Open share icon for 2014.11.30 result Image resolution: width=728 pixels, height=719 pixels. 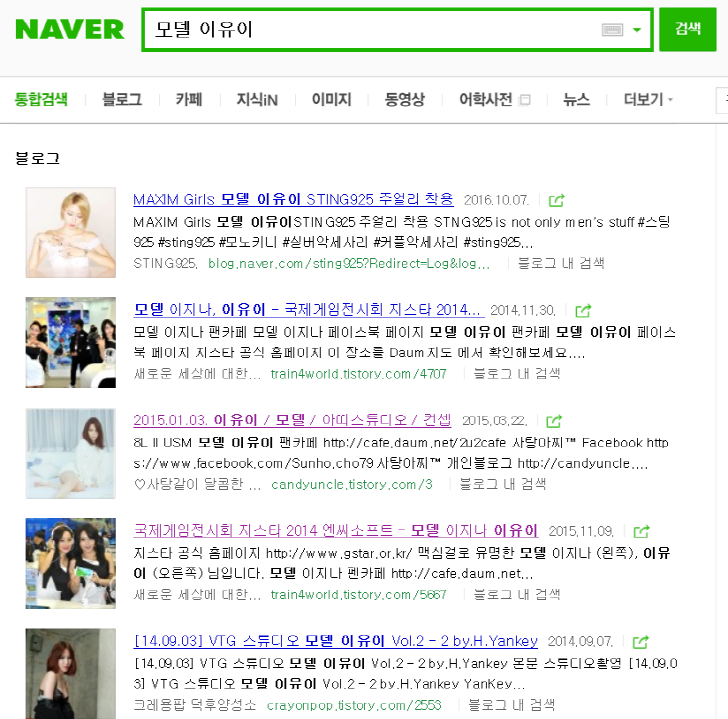pos(583,311)
